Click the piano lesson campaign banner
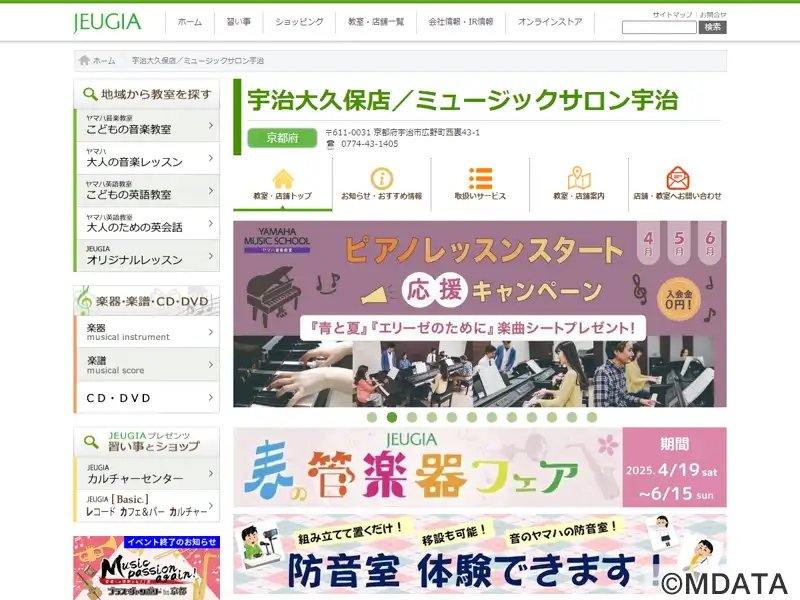The image size is (800, 600). (480, 314)
